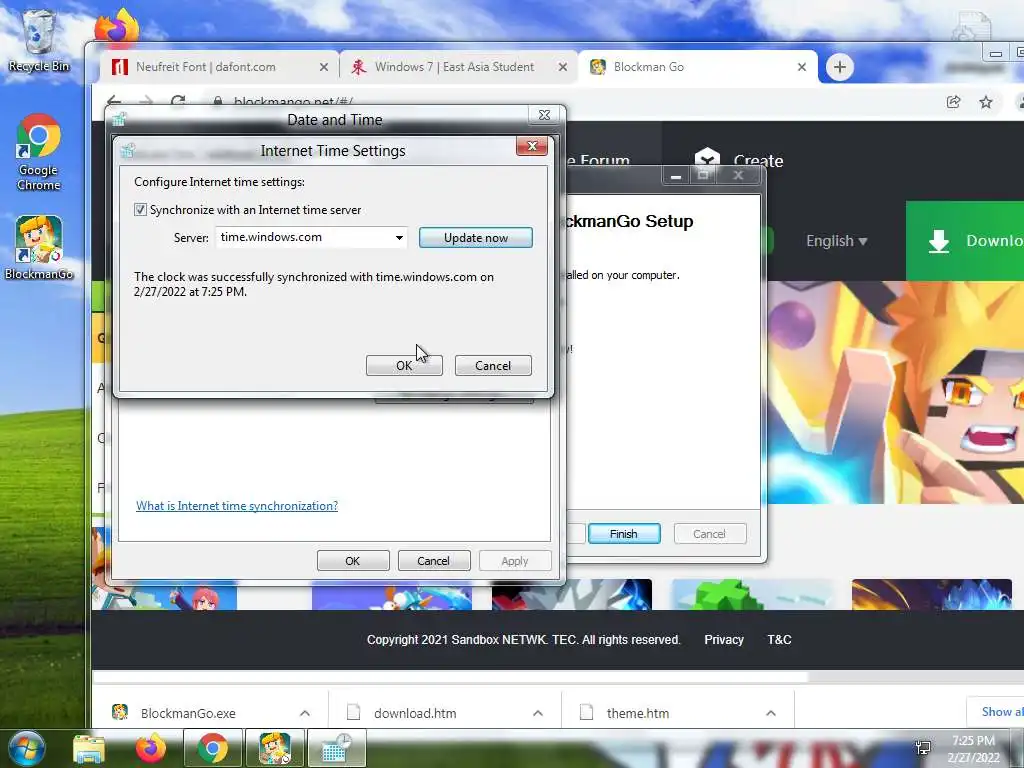This screenshot has height=768, width=1024.
Task: Toggle Synchronize with an Internet time server
Action: [140, 210]
